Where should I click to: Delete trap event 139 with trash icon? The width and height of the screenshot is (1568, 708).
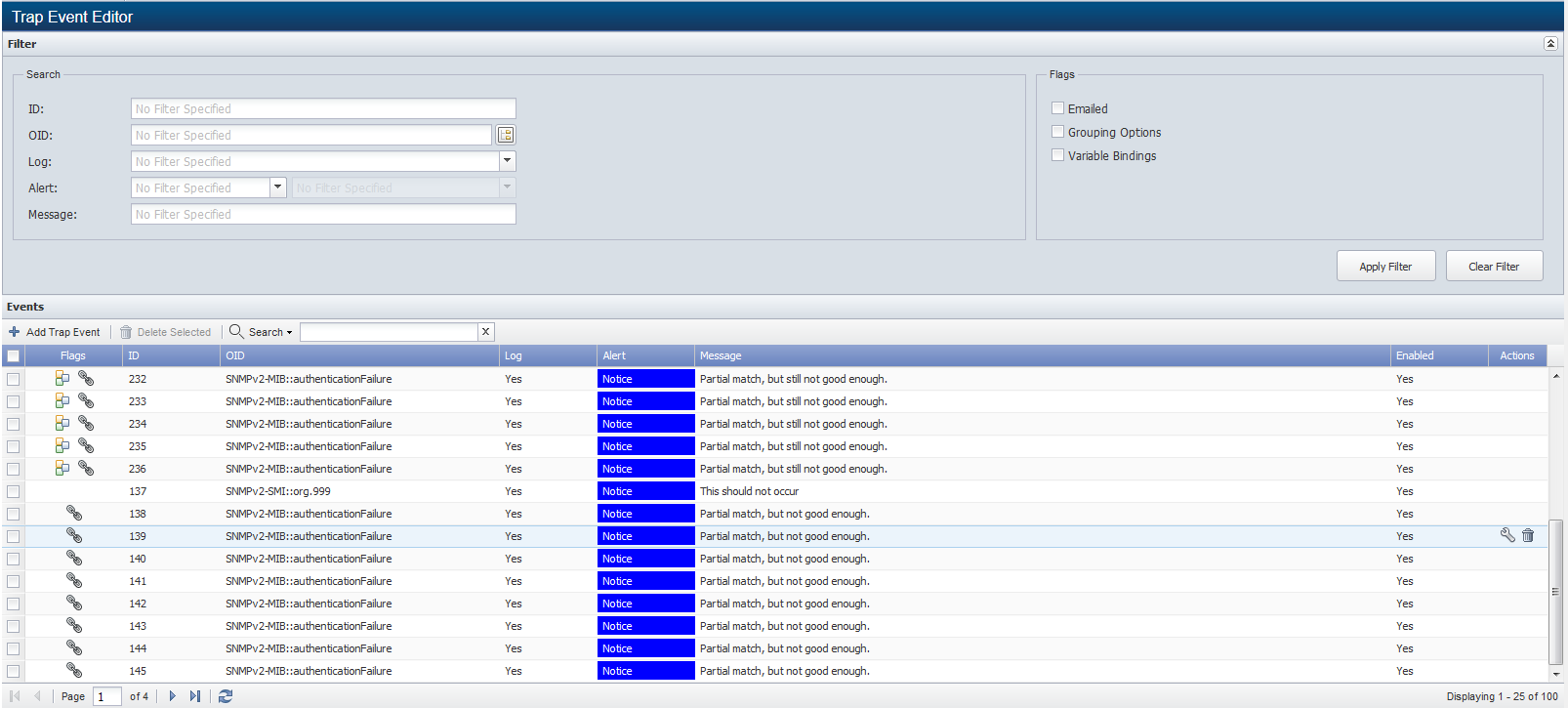[x=1528, y=535]
